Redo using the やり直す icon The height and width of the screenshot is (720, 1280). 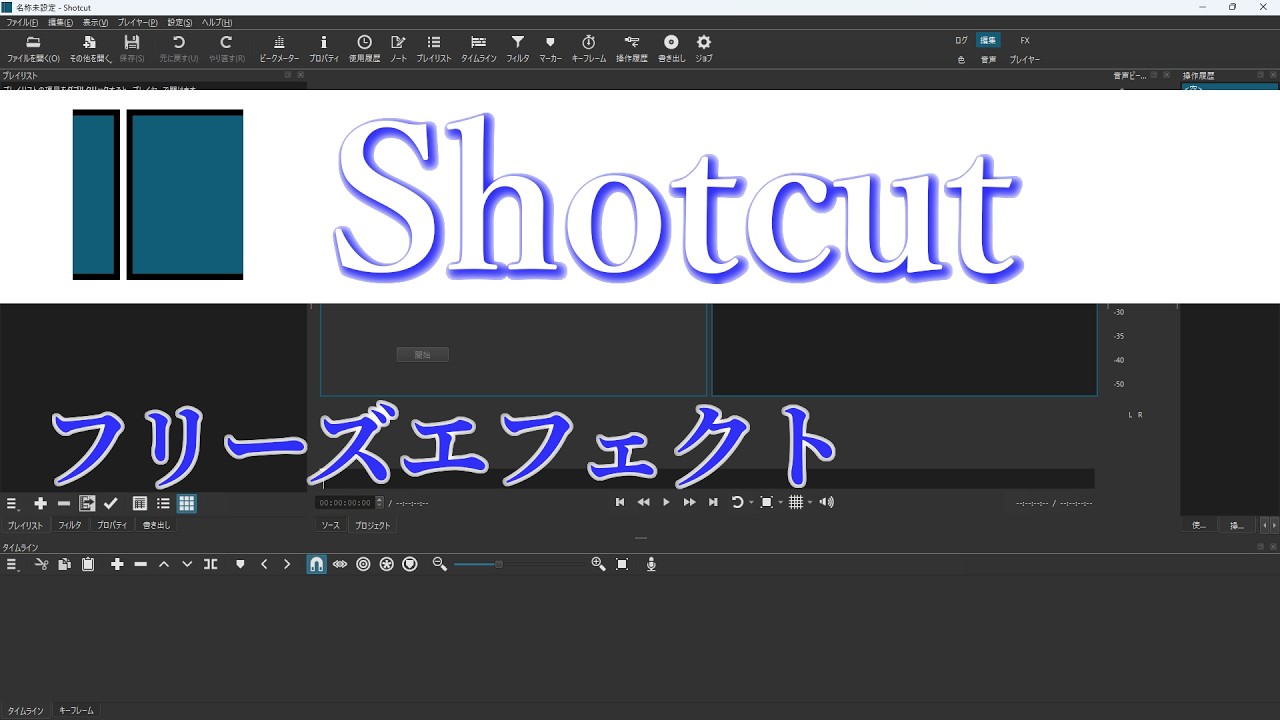[227, 48]
